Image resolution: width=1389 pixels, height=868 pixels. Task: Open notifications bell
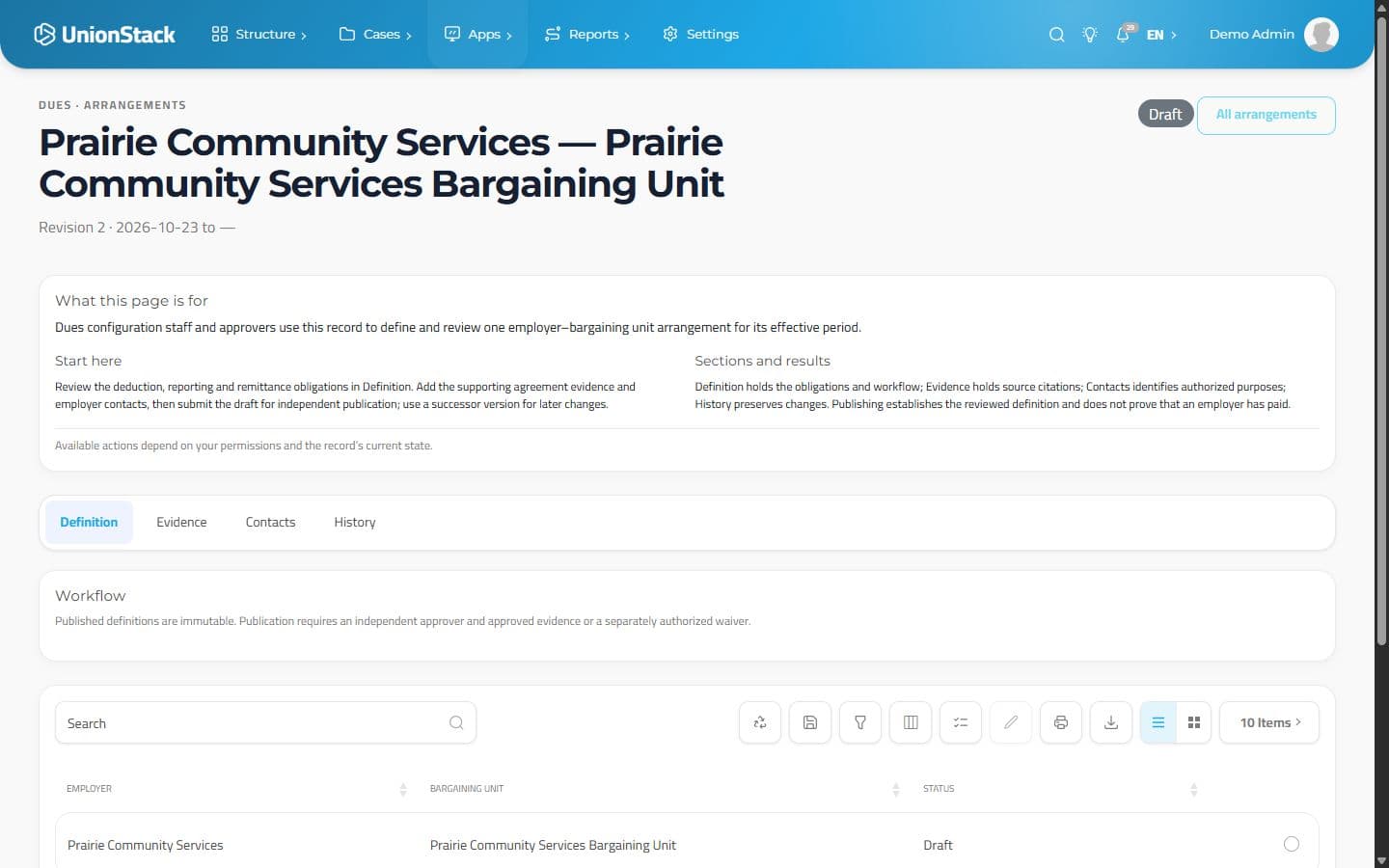1123,34
